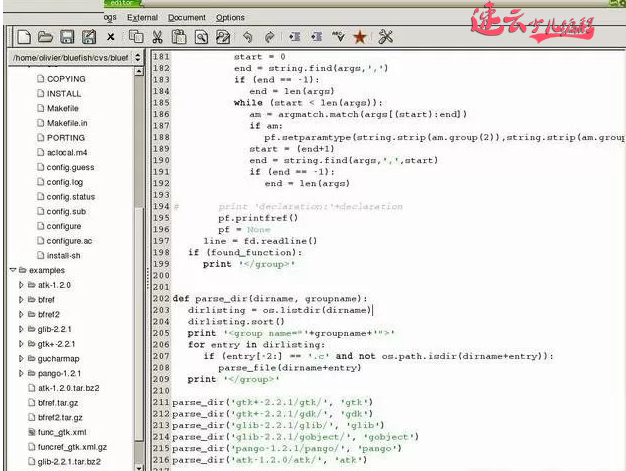The width and height of the screenshot is (626, 471).
Task: Click the star bookmark icon
Action: tap(360, 37)
